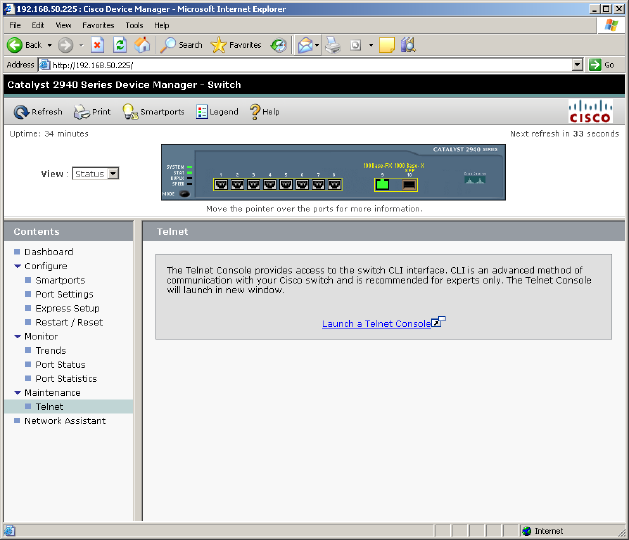
Task: Click Launch a Telnet Console link
Action: pyautogui.click(x=376, y=324)
